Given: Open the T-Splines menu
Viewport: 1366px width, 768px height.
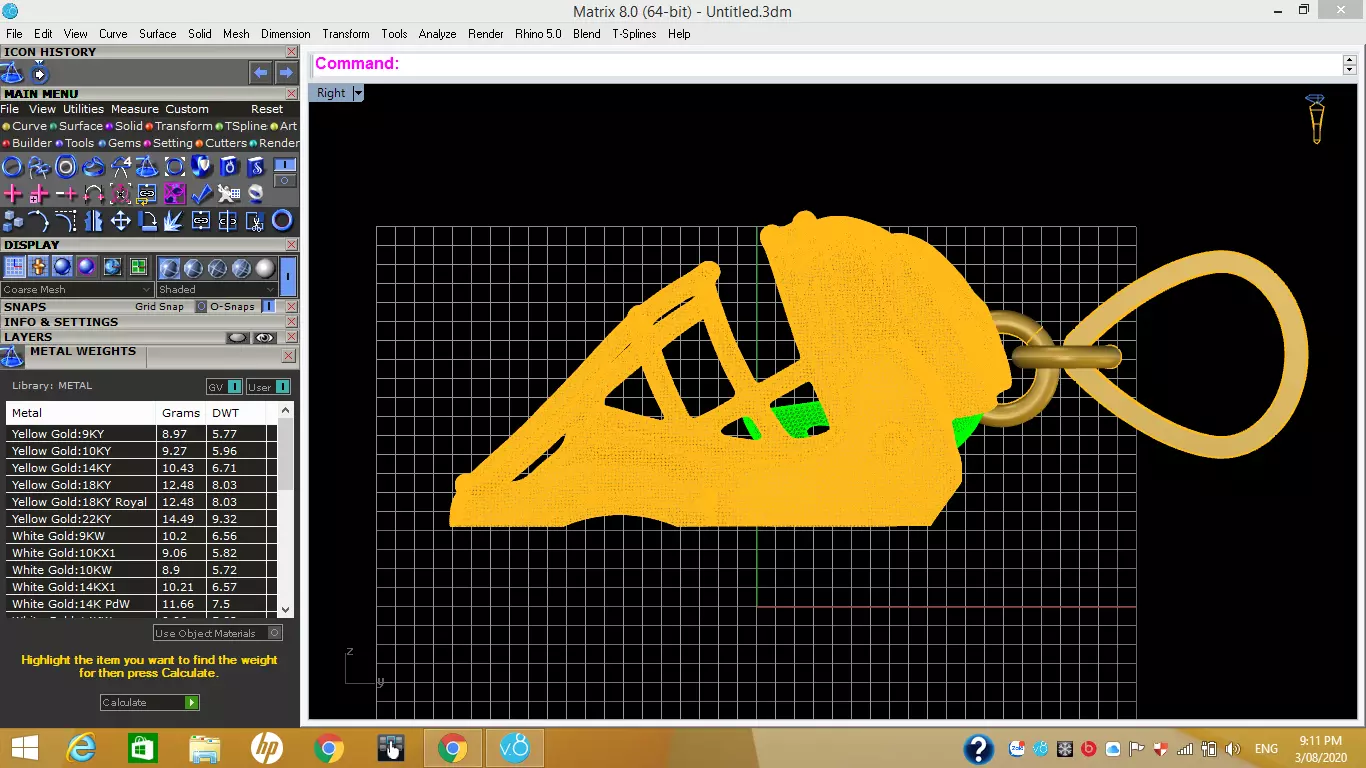Looking at the screenshot, I should pyautogui.click(x=634, y=33).
